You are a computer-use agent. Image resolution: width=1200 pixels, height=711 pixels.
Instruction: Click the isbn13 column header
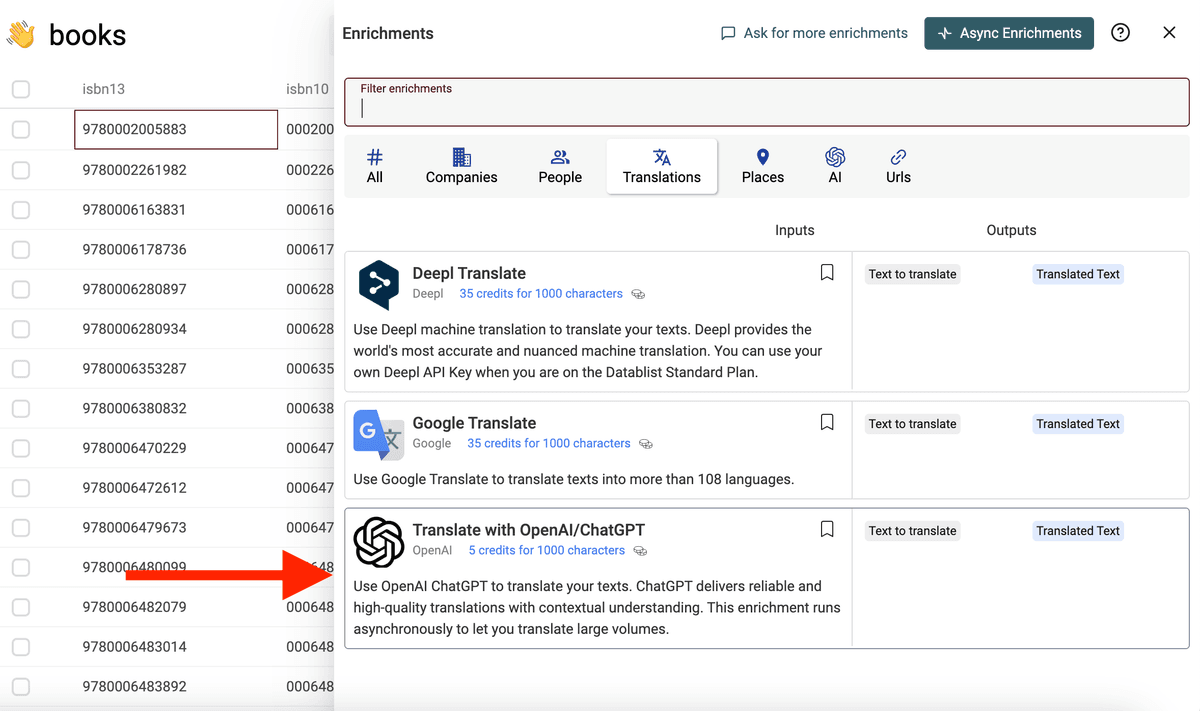point(104,89)
